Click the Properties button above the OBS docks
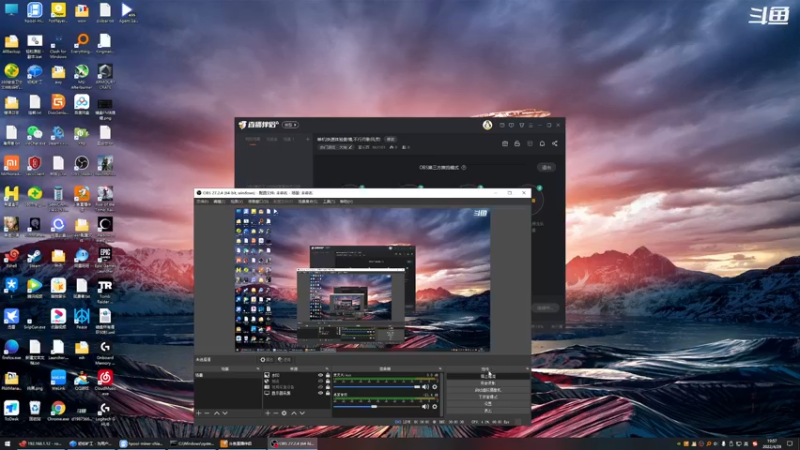Viewport: 800px width, 450px height. [x=266, y=360]
